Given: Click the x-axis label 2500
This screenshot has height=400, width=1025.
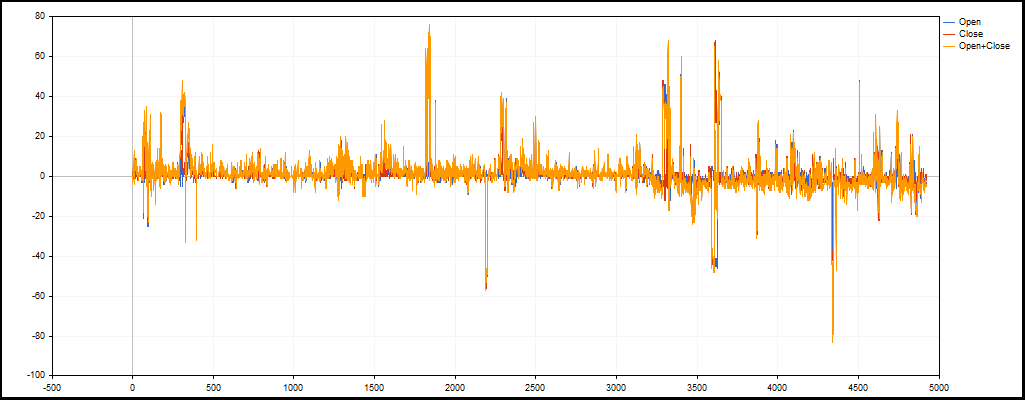Looking at the screenshot, I should [535, 387].
